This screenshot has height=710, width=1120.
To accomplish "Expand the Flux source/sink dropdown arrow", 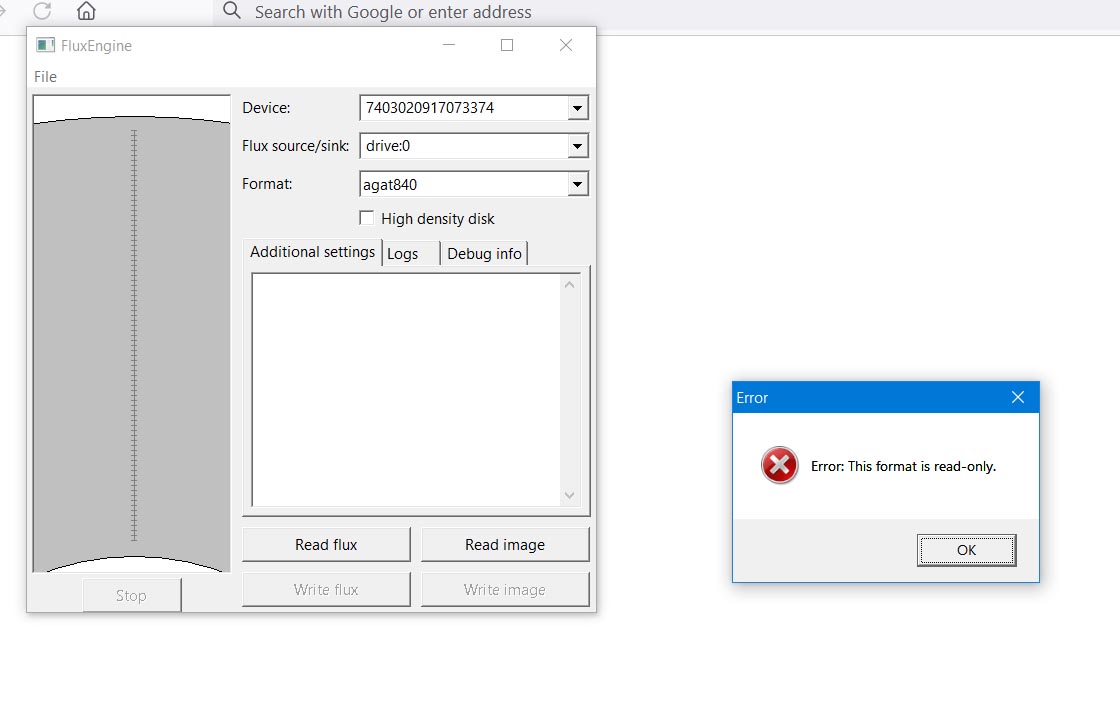I will pyautogui.click(x=577, y=146).
